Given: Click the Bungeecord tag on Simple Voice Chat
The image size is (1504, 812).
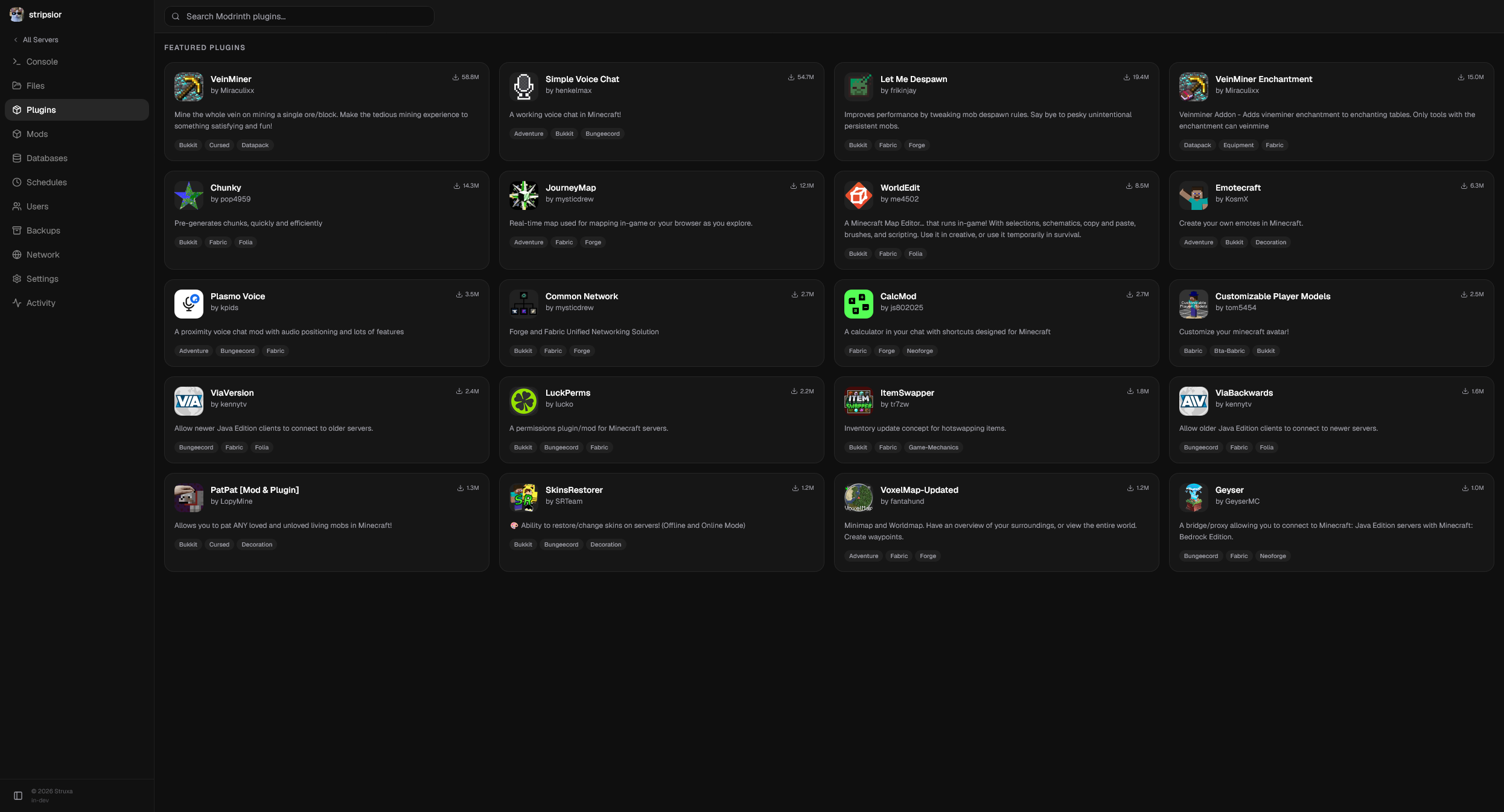Looking at the screenshot, I should pyautogui.click(x=602, y=134).
